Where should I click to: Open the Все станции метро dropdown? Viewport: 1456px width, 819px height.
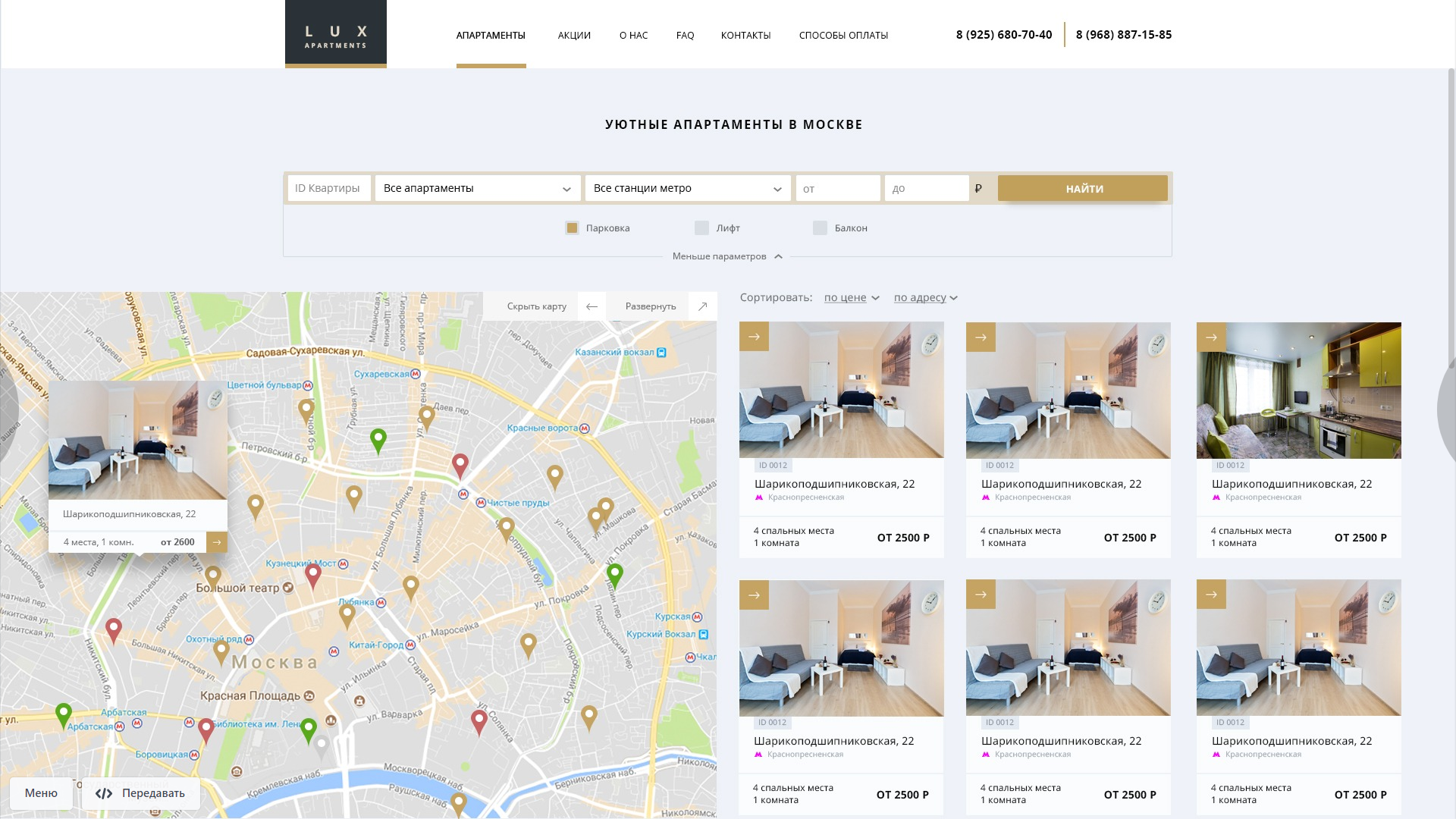tap(687, 188)
